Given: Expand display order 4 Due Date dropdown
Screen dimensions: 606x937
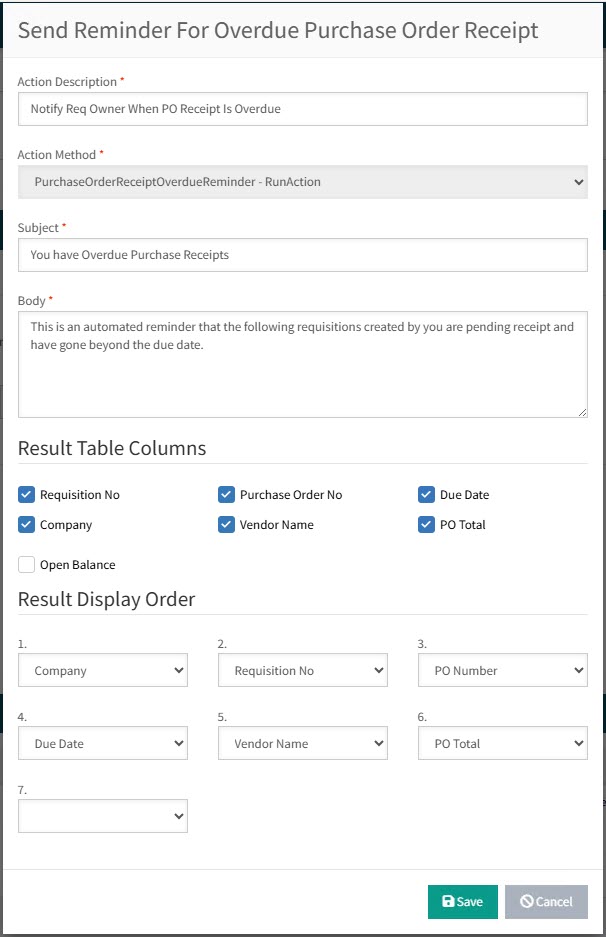Looking at the screenshot, I should pyautogui.click(x=103, y=744).
